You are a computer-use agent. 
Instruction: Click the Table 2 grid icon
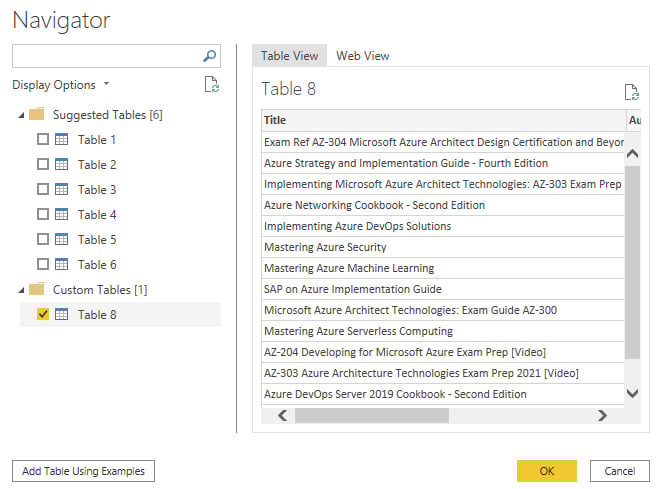pyautogui.click(x=62, y=164)
